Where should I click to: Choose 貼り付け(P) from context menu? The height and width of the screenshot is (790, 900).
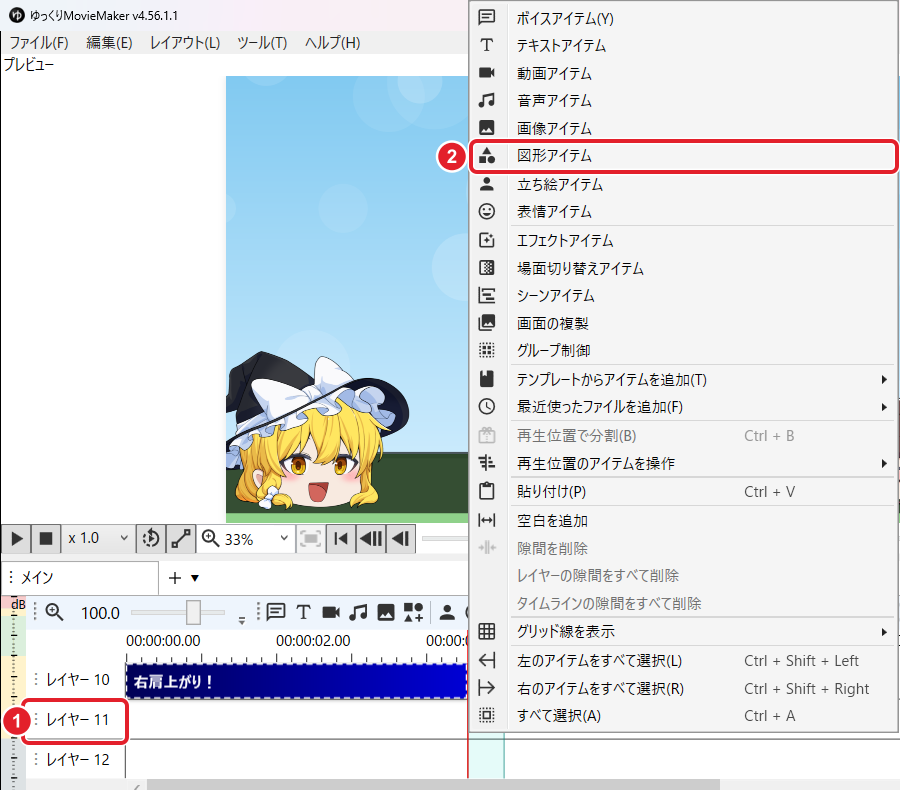click(683, 491)
